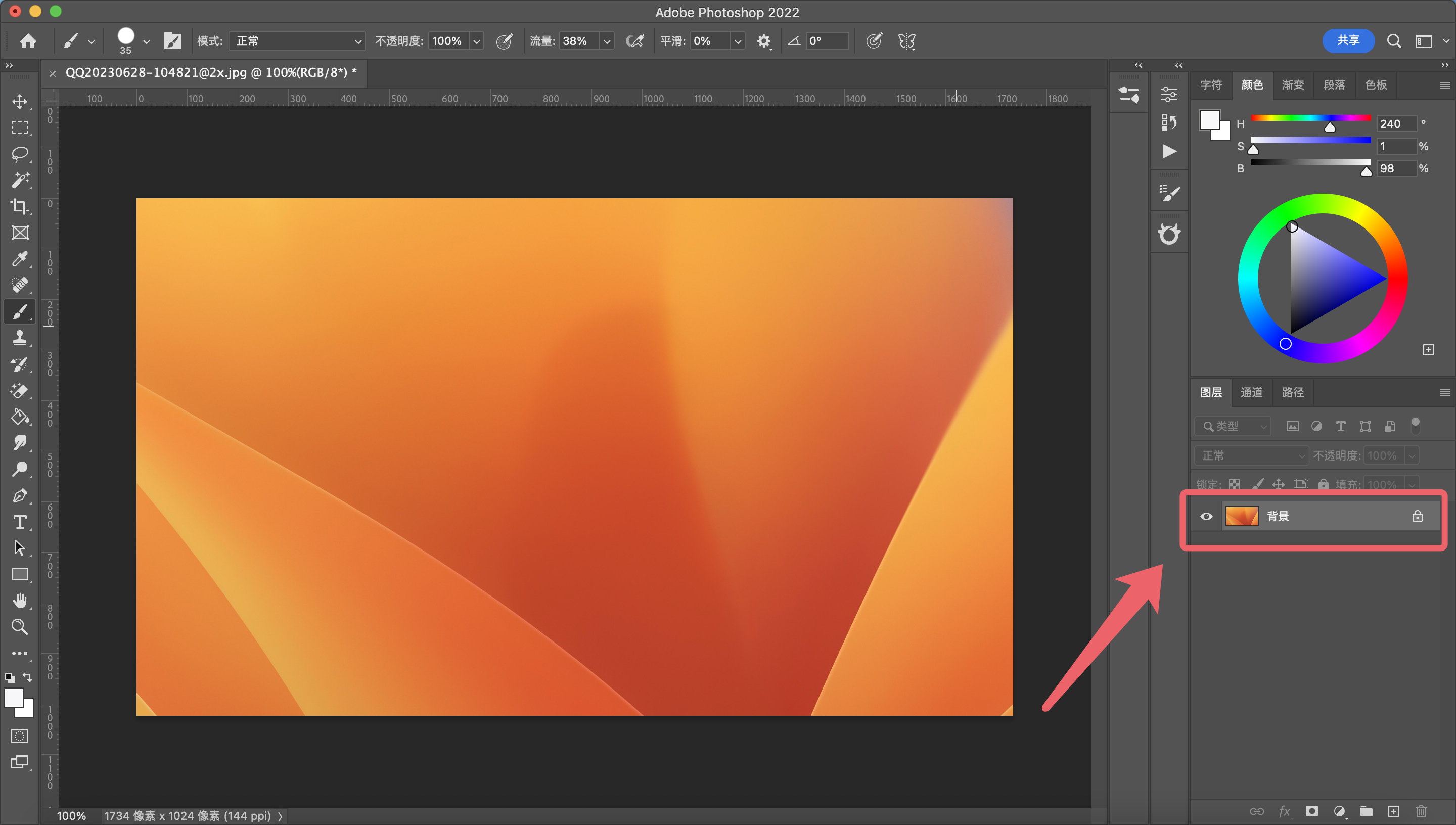Select the Horizontal Type tool

point(20,522)
